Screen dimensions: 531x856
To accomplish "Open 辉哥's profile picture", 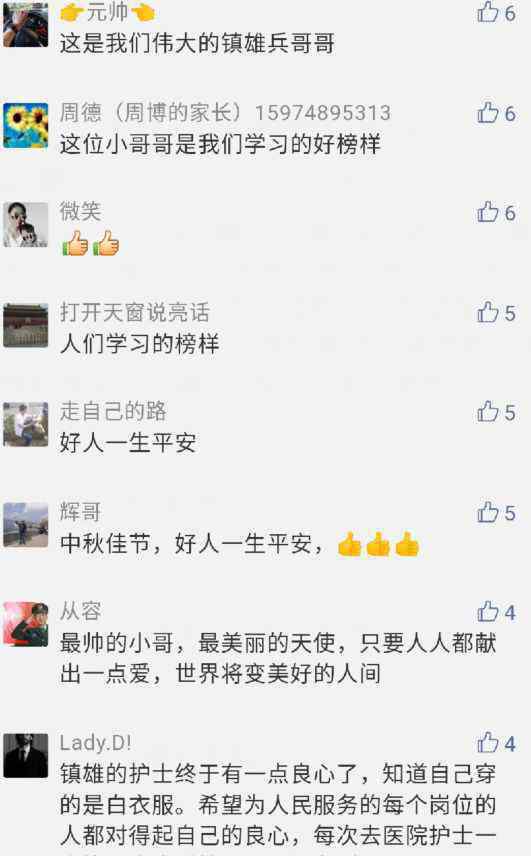I will coord(26,525).
